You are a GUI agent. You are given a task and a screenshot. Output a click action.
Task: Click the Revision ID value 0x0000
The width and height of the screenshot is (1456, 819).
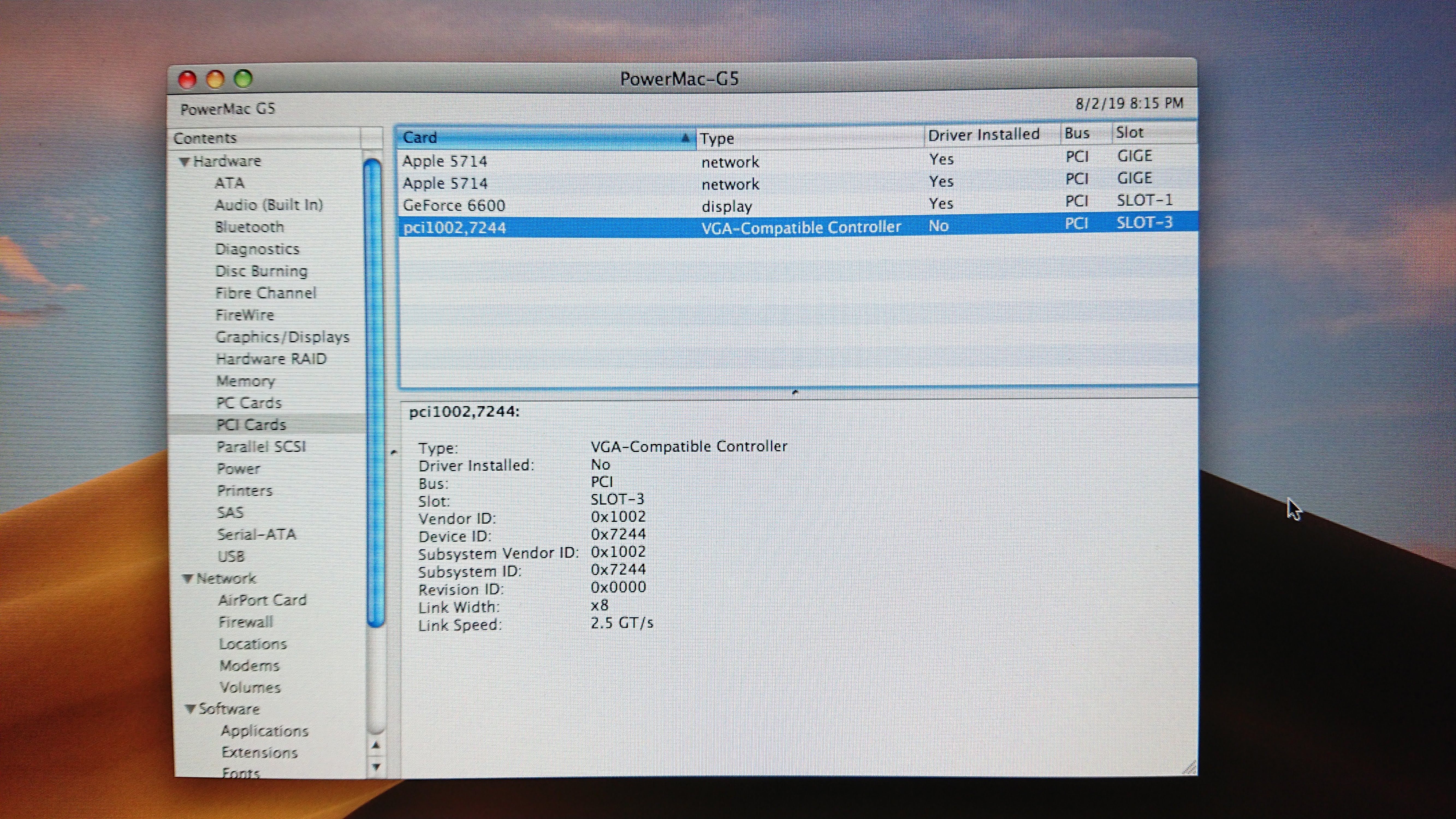point(618,587)
